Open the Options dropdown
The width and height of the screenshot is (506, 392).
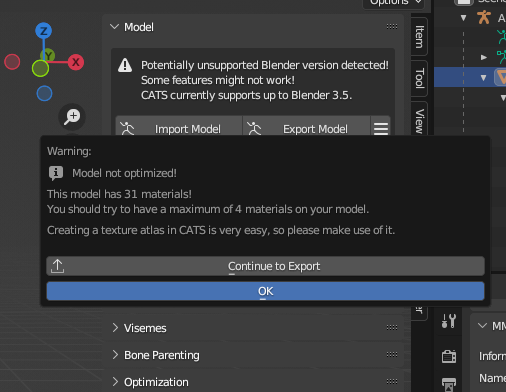pyautogui.click(x=394, y=3)
